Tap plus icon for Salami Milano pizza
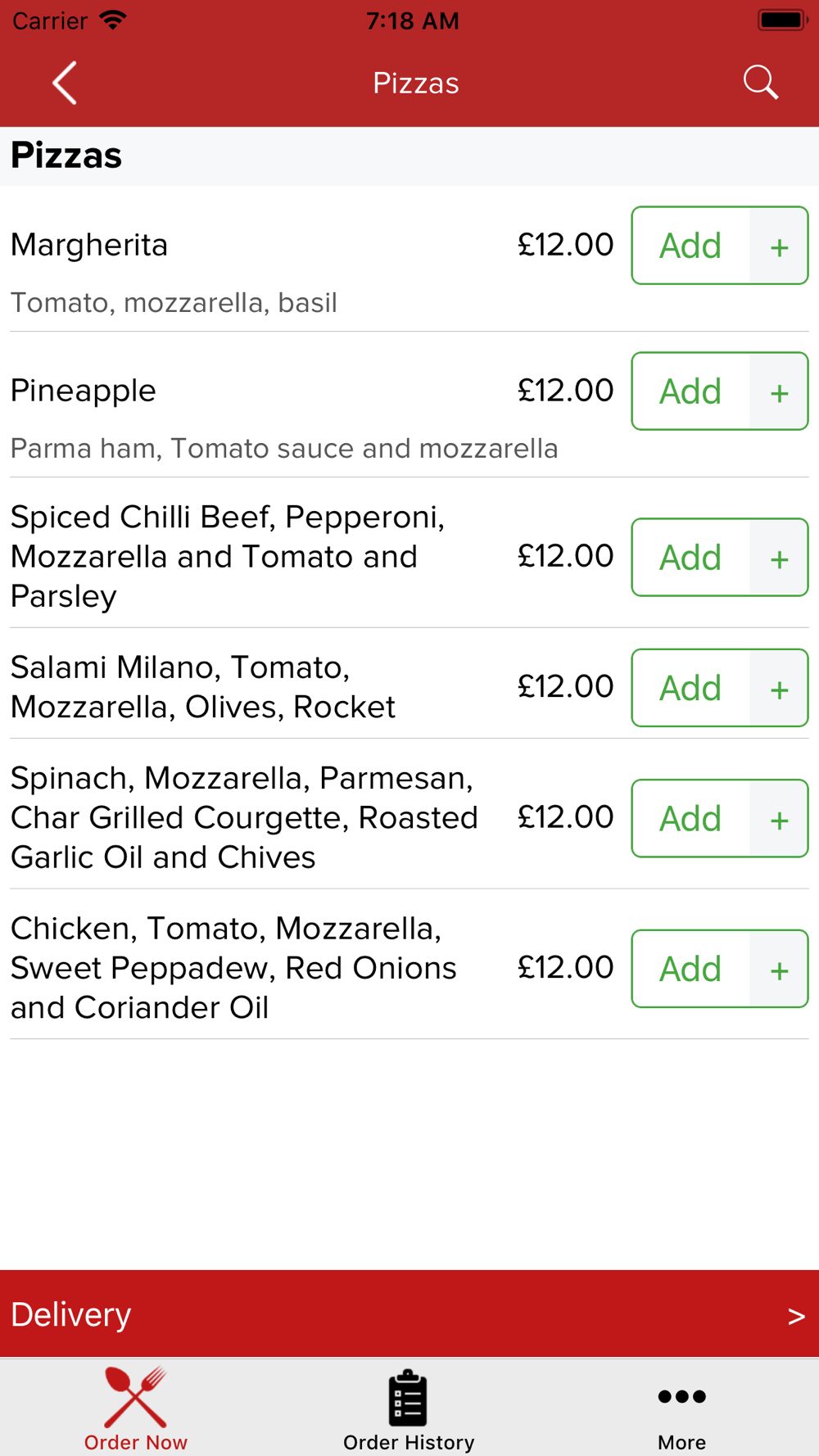Screen dimensions: 819x1456 coord(779,688)
